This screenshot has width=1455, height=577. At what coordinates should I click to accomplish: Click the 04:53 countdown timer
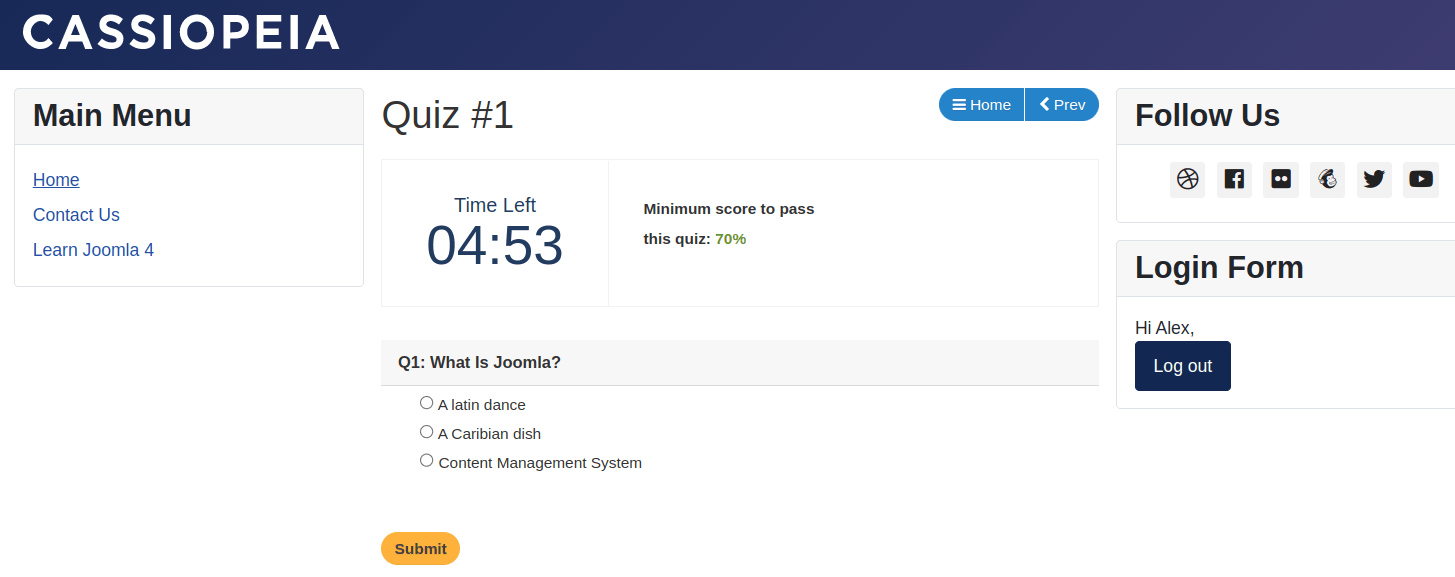495,246
